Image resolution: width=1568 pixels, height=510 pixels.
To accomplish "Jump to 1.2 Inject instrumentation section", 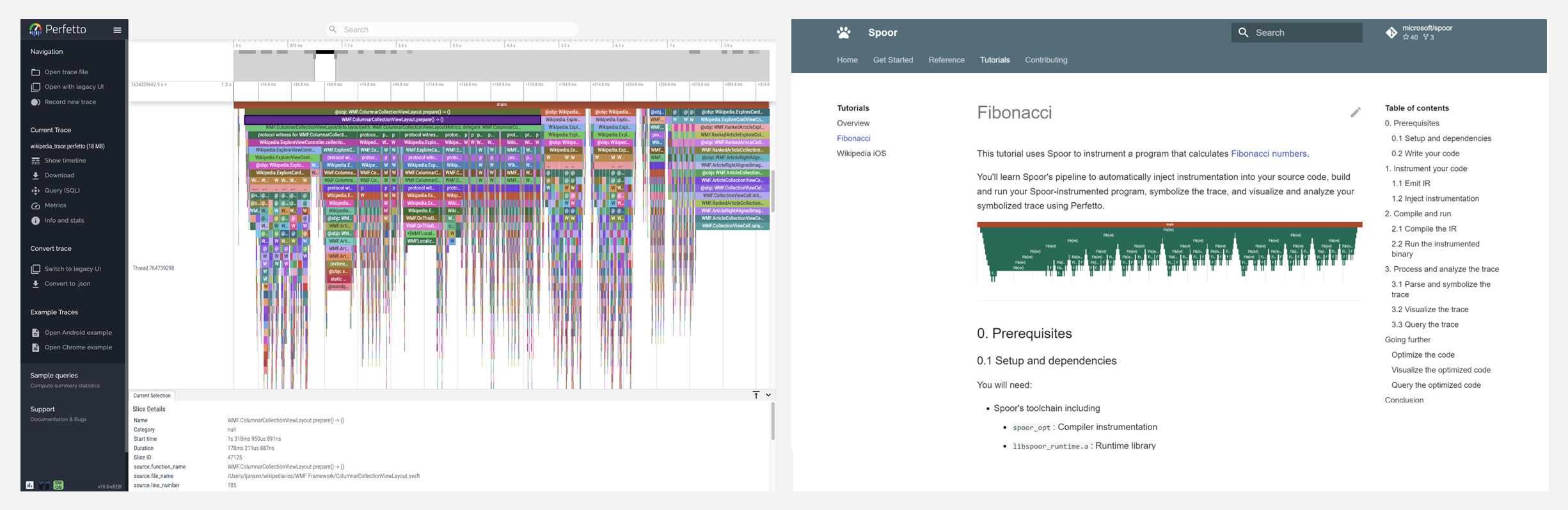I will [x=1435, y=199].
